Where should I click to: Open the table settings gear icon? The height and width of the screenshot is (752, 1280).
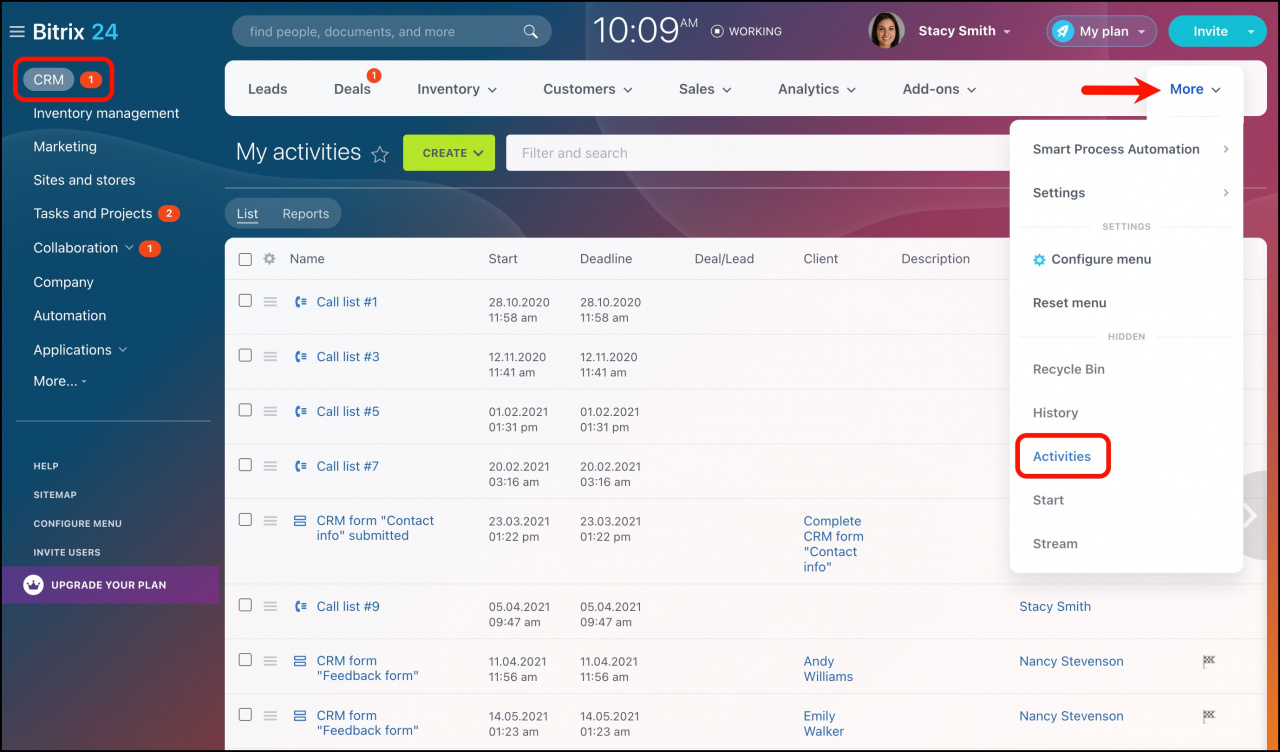[269, 259]
